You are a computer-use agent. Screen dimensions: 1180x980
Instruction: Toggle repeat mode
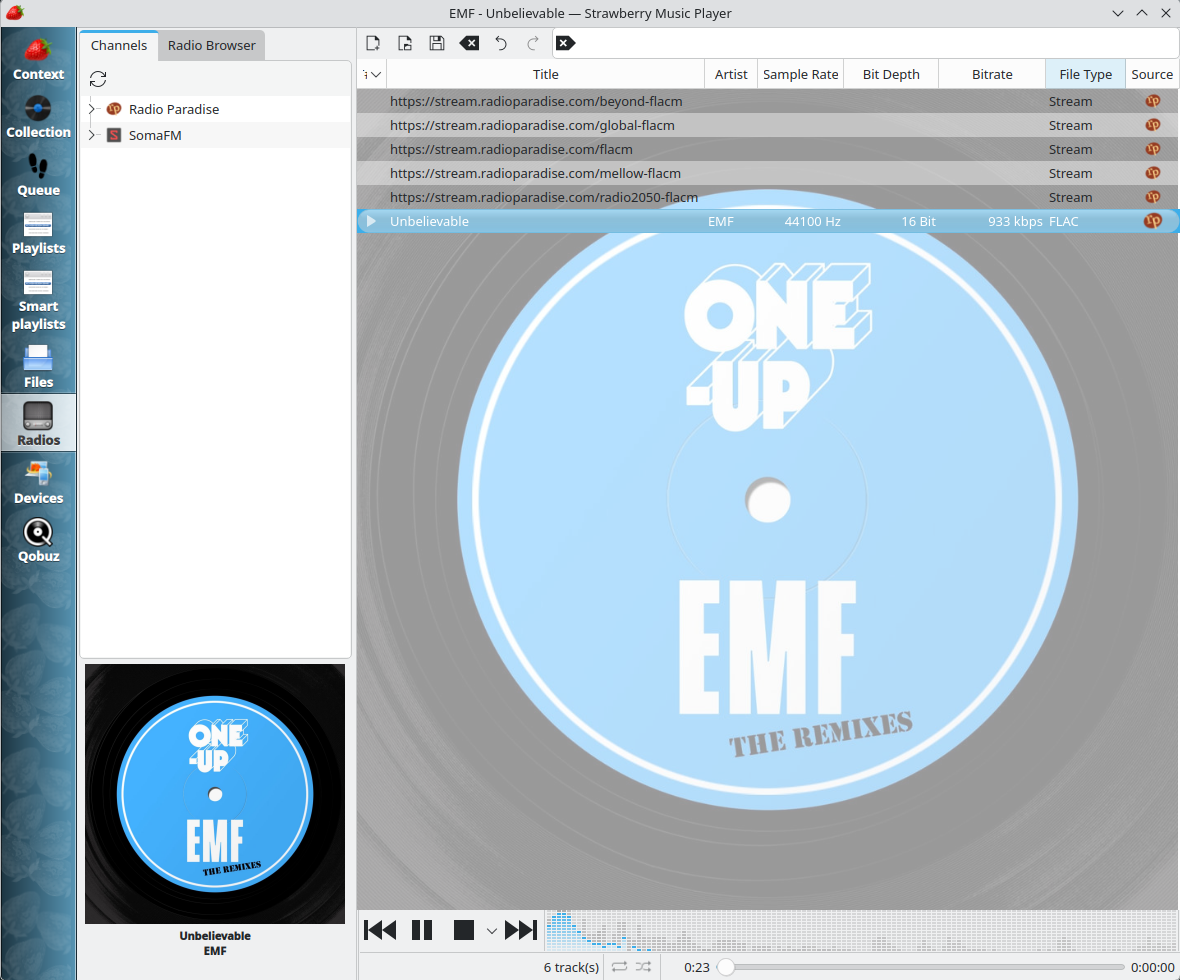point(619,966)
